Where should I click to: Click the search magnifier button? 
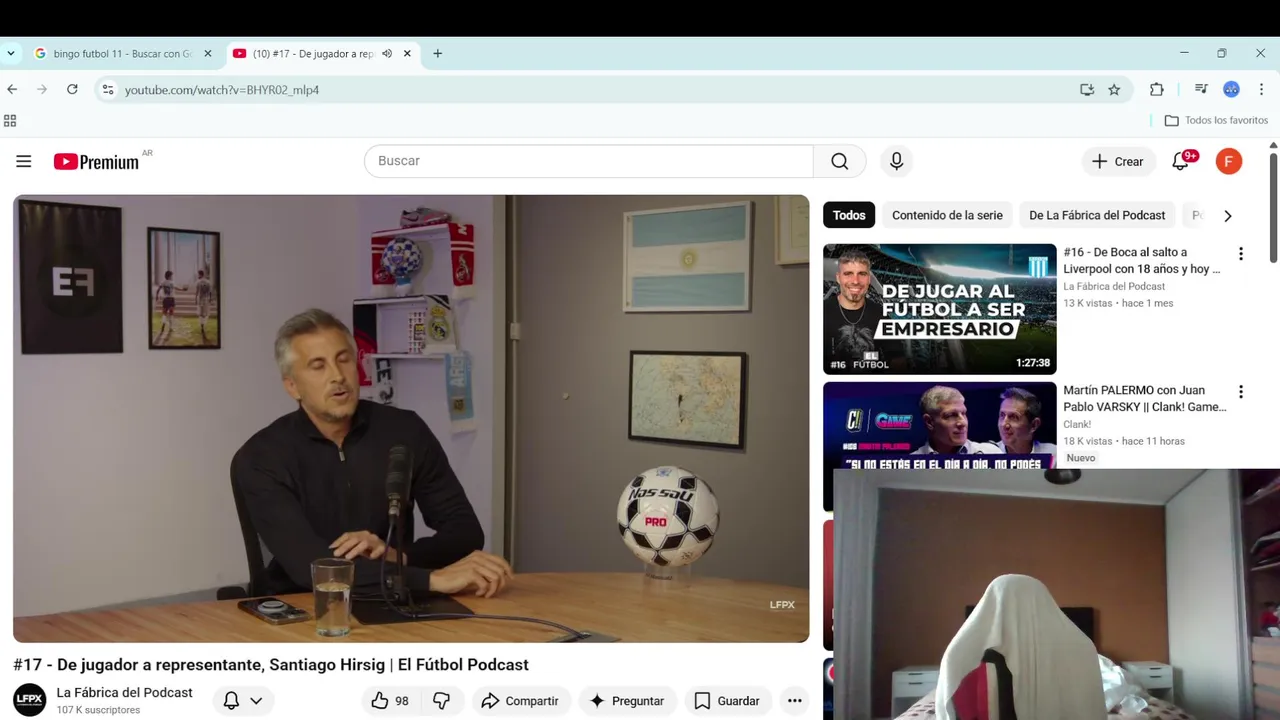point(839,161)
